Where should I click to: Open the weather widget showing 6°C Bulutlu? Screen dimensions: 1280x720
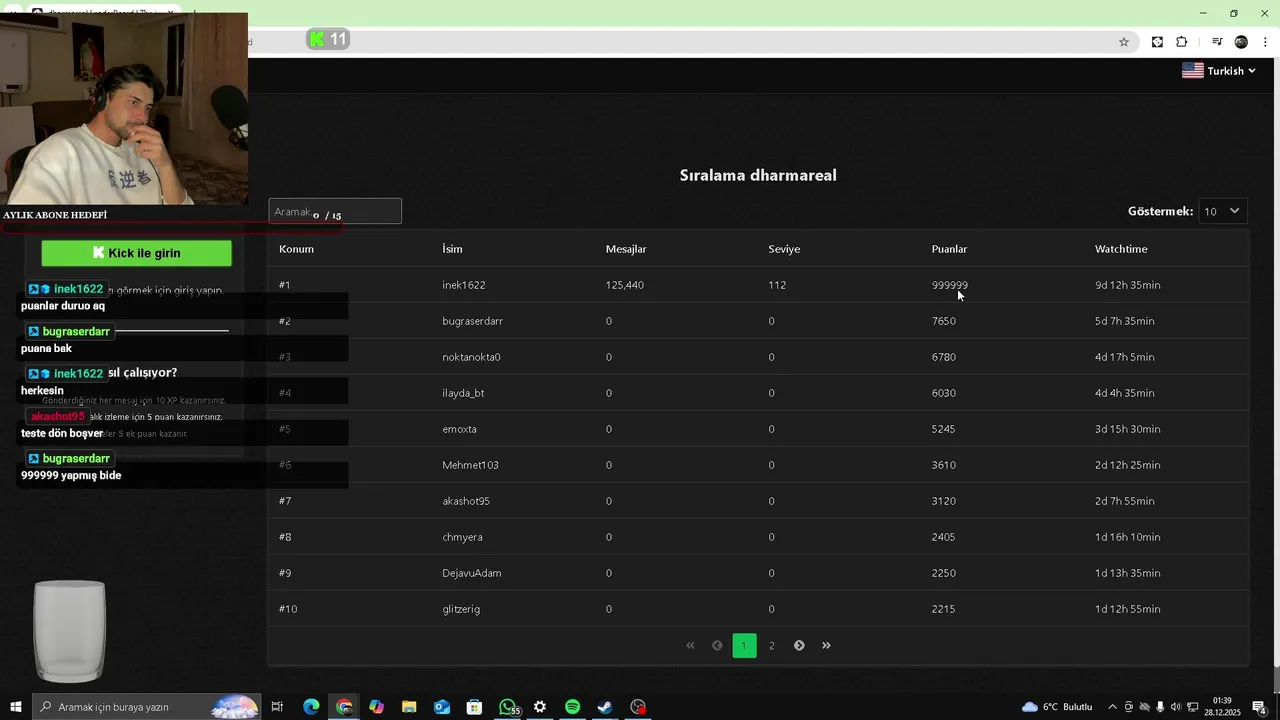click(x=1057, y=707)
